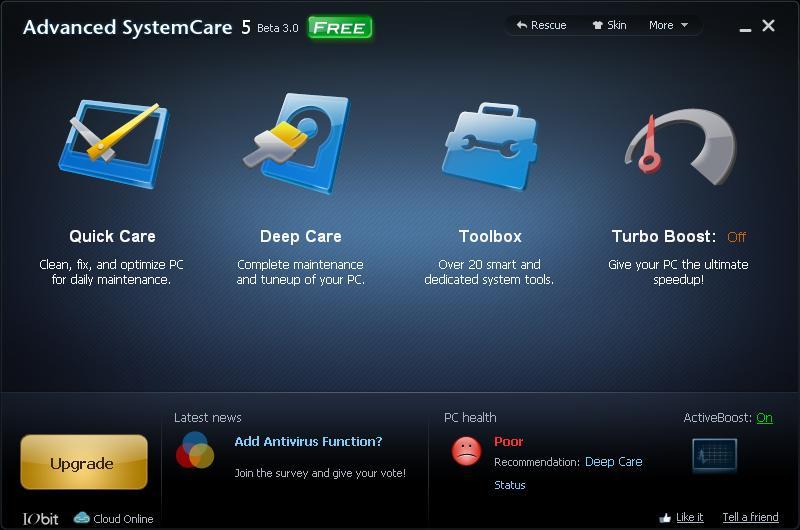The image size is (800, 530).
Task: Click the gold Upgrade button
Action: [x=84, y=462]
